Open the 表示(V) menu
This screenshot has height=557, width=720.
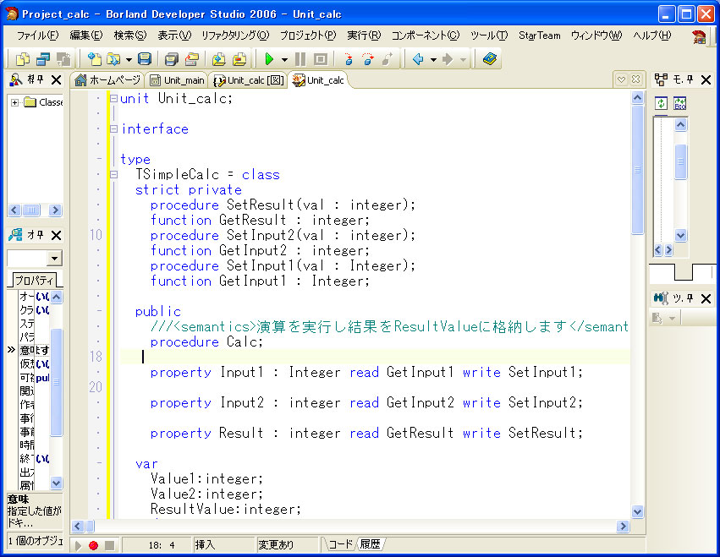(174, 35)
